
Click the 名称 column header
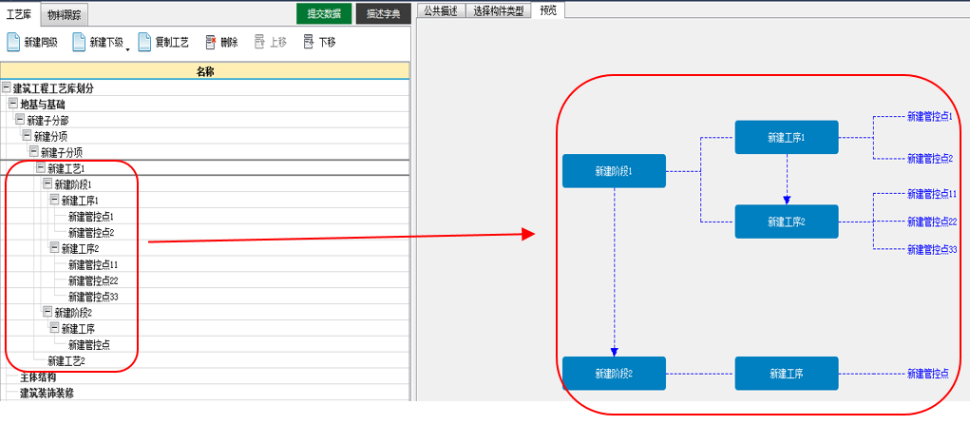coord(205,71)
